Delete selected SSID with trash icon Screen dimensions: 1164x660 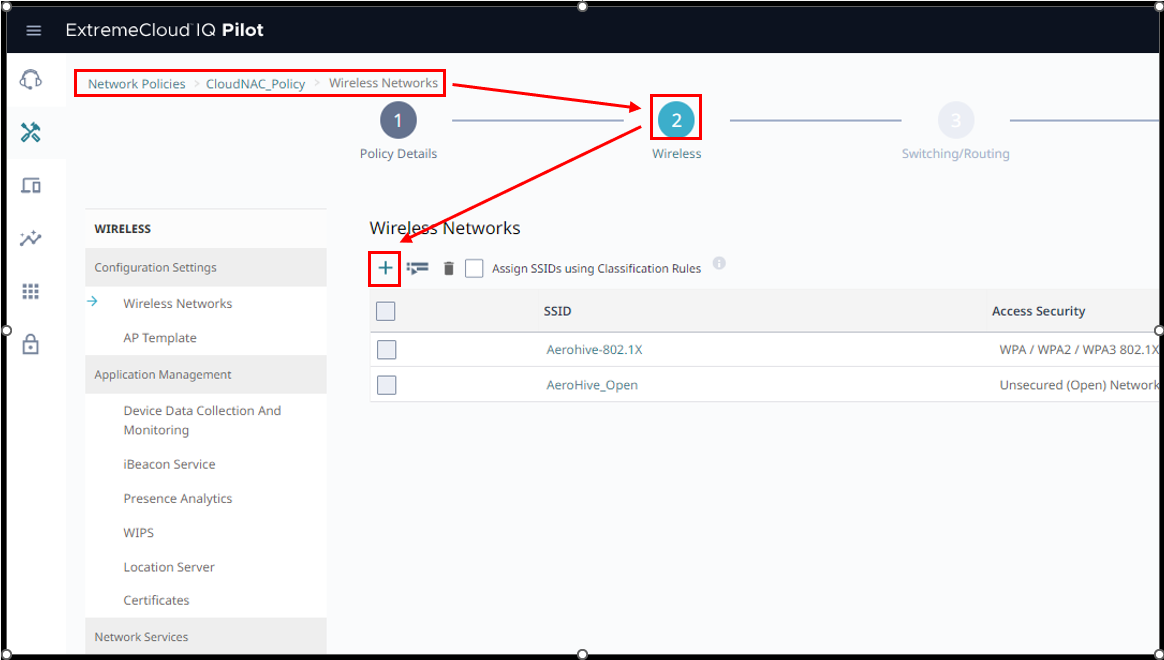pyautogui.click(x=448, y=268)
